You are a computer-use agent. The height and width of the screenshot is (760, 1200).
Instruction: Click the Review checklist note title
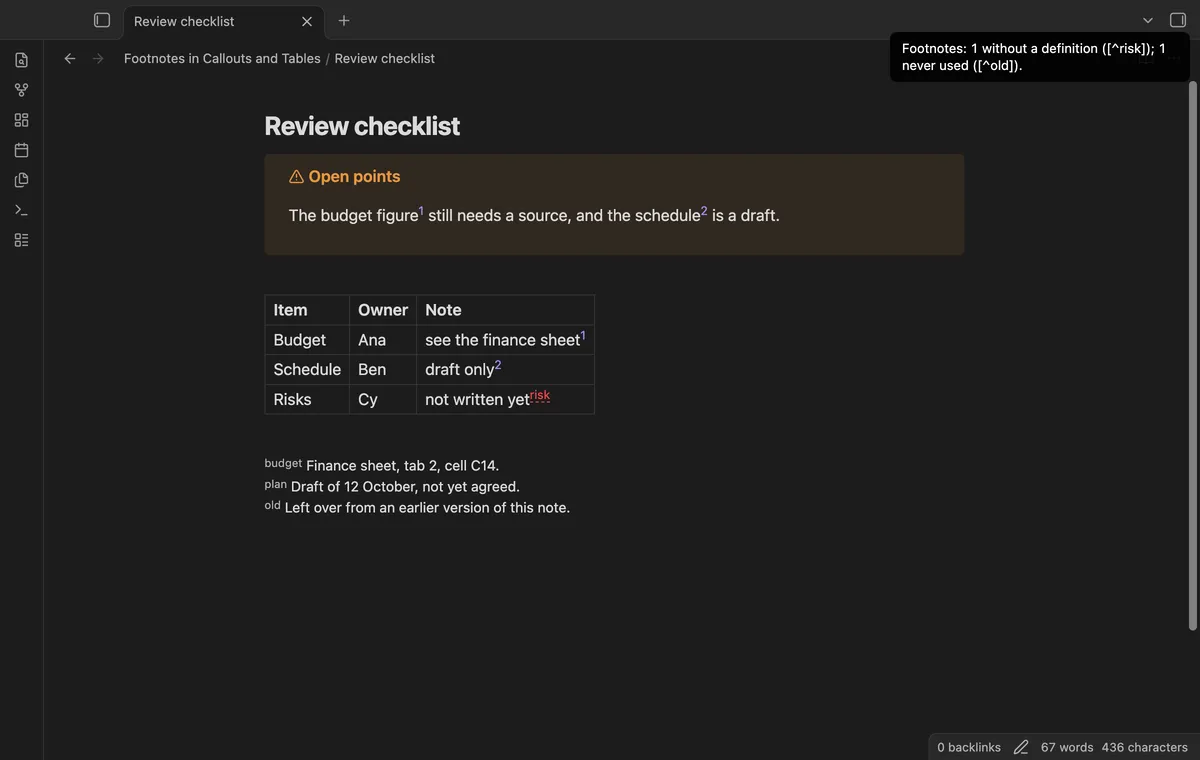[362, 126]
